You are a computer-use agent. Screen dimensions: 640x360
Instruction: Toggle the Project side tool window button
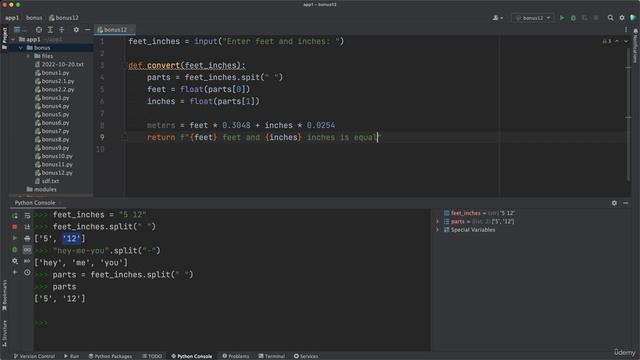4,38
